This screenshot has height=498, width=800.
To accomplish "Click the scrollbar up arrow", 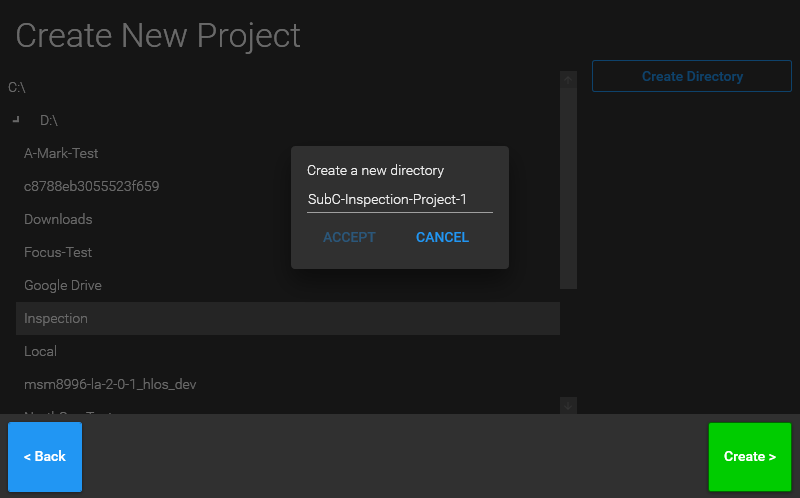I will pyautogui.click(x=568, y=79).
